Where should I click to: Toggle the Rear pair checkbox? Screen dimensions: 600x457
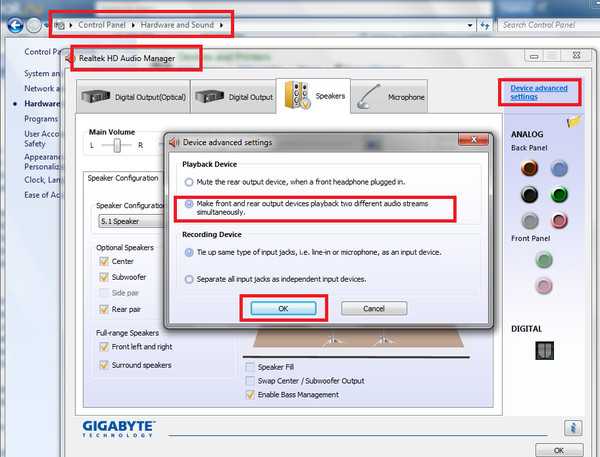click(104, 309)
